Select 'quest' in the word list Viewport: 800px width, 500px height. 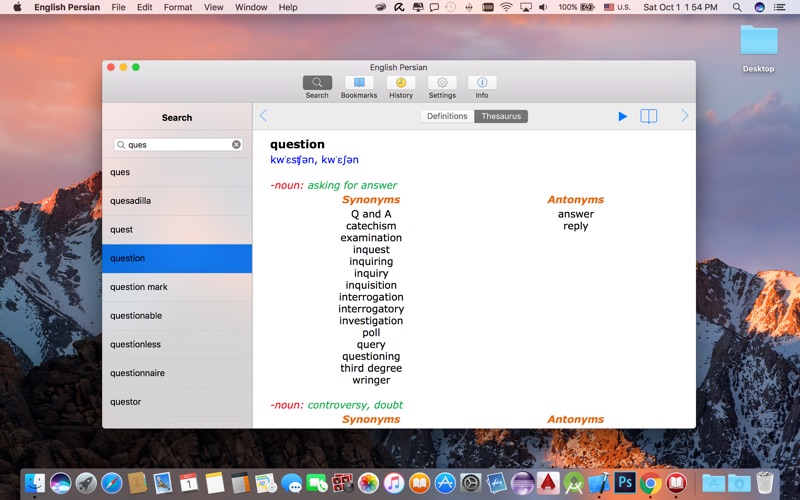pos(177,230)
